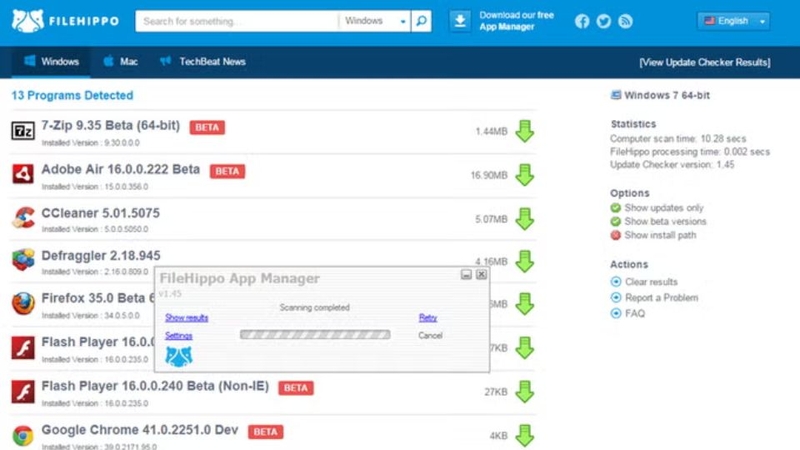Download Defraggler 2.18.945 green arrow
Screen dimensions: 800x450
524,261
